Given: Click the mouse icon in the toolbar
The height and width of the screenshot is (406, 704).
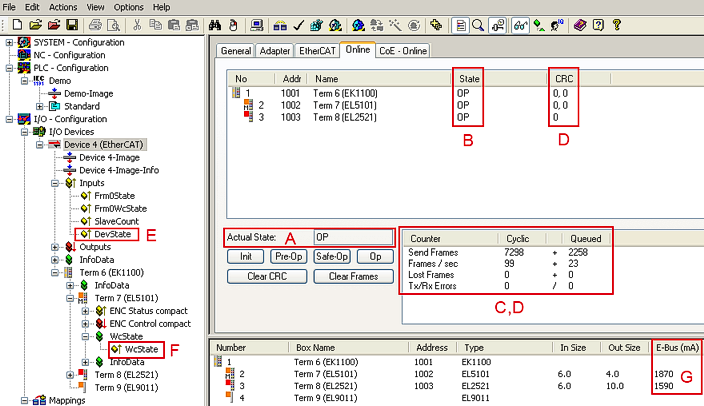Looking at the screenshot, I should tap(233, 25).
